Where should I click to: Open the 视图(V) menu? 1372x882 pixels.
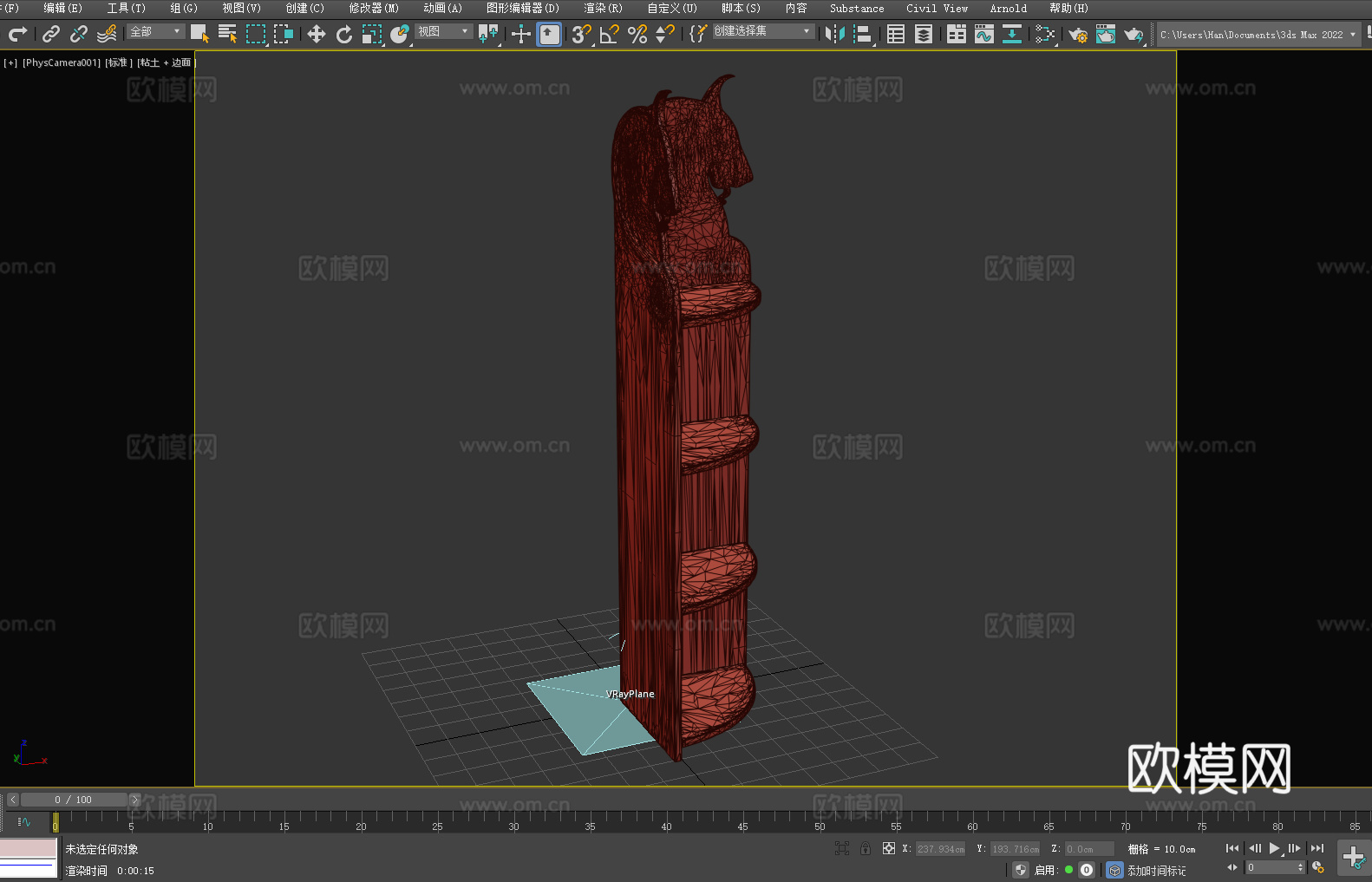[241, 8]
